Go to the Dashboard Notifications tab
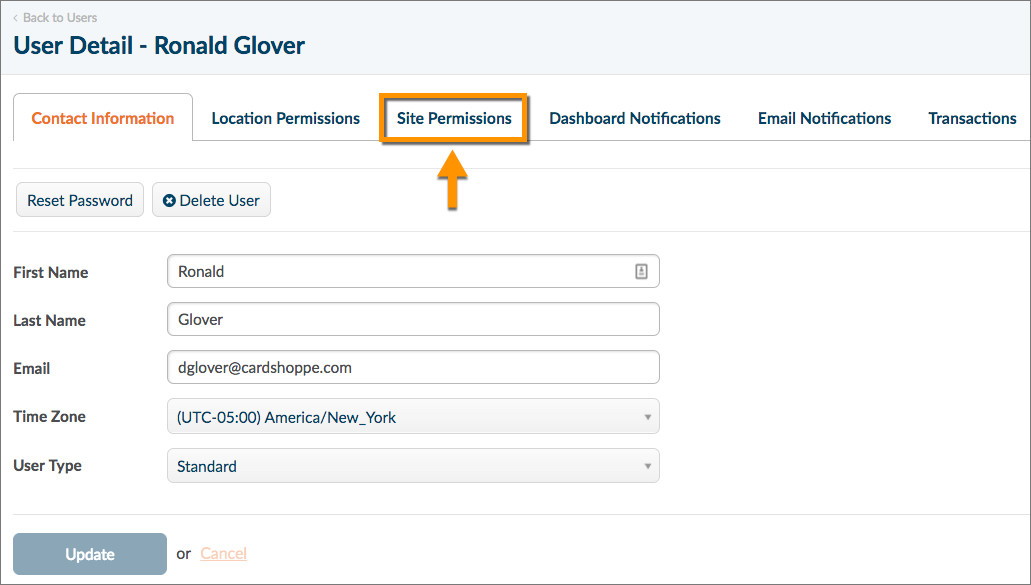Screen dimensions: 1031x585 click(635, 118)
